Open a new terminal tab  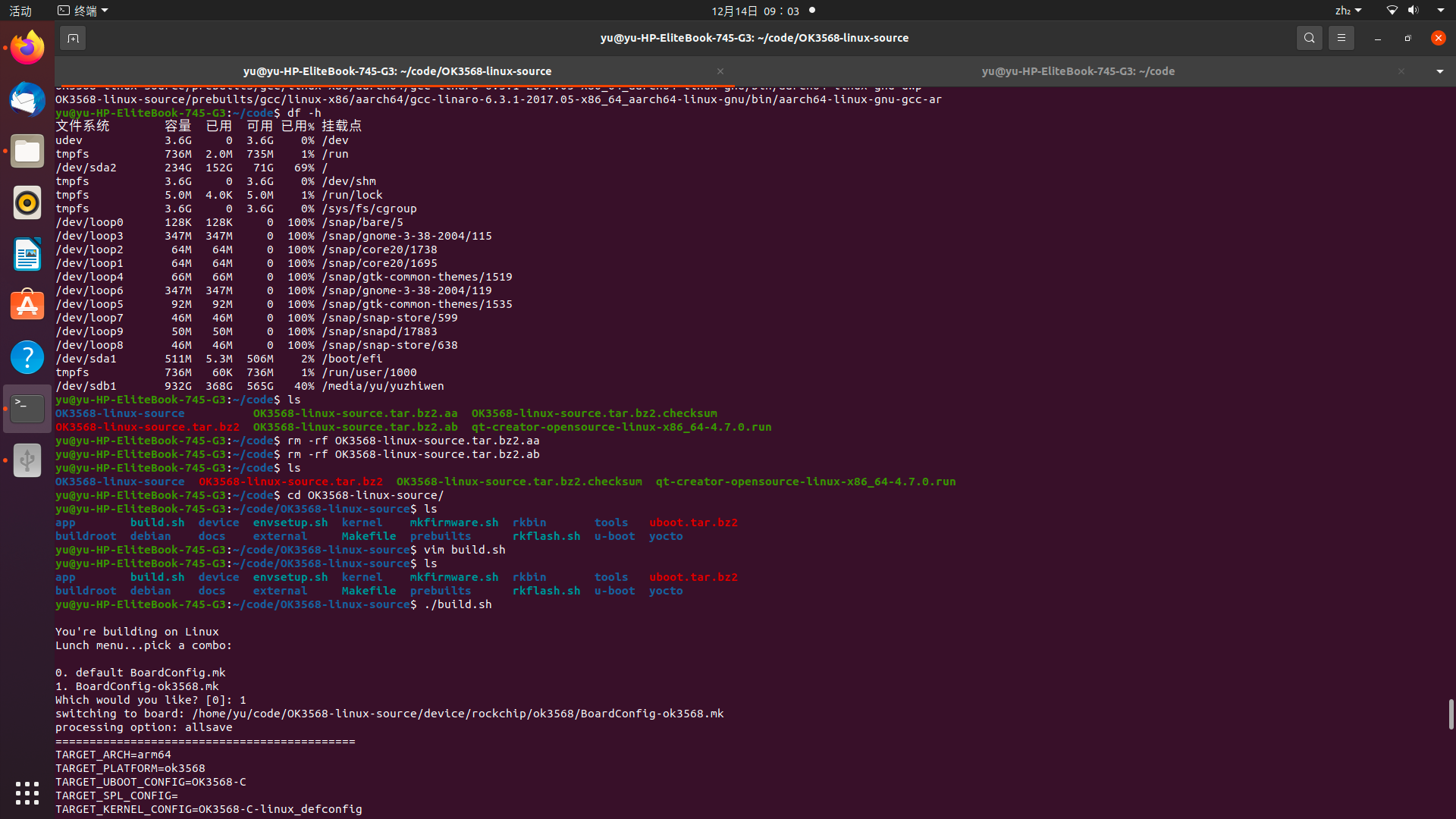[73, 38]
